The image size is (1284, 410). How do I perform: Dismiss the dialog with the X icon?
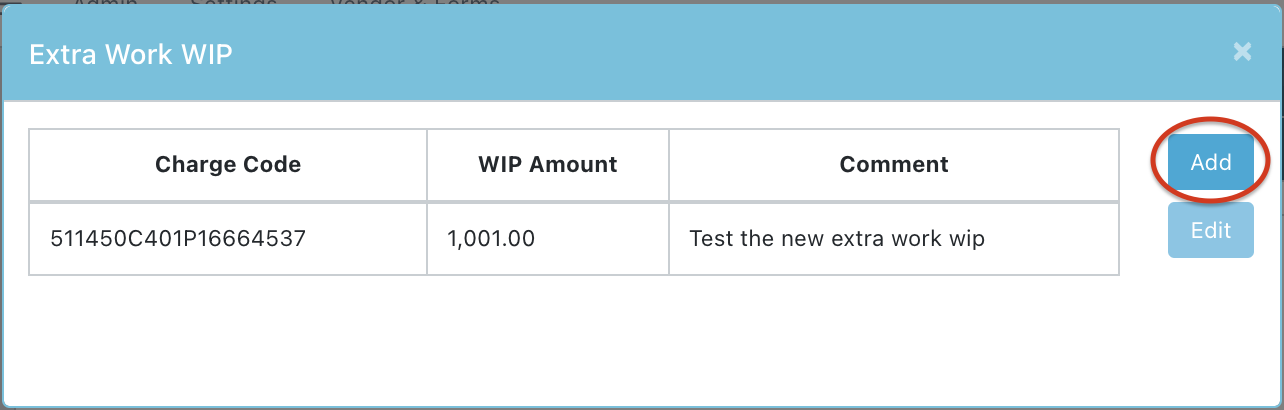click(1242, 52)
